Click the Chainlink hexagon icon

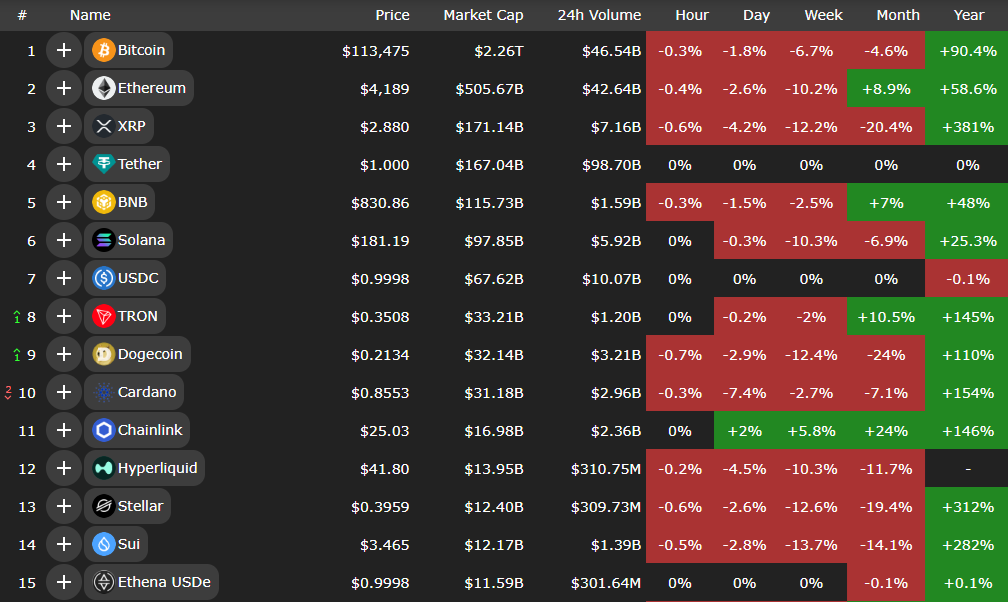104,430
